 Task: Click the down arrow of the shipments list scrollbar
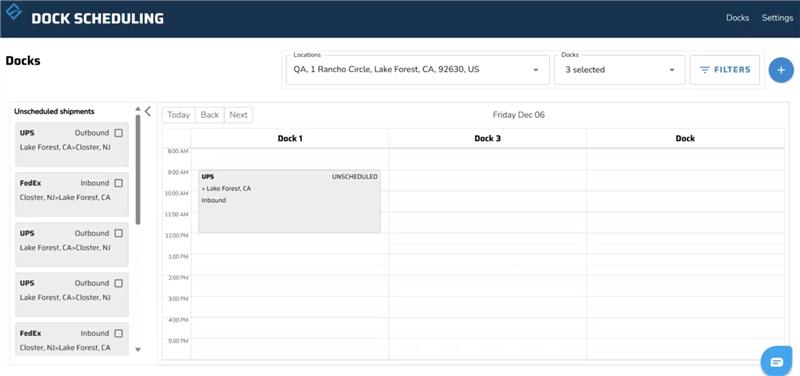(x=138, y=349)
